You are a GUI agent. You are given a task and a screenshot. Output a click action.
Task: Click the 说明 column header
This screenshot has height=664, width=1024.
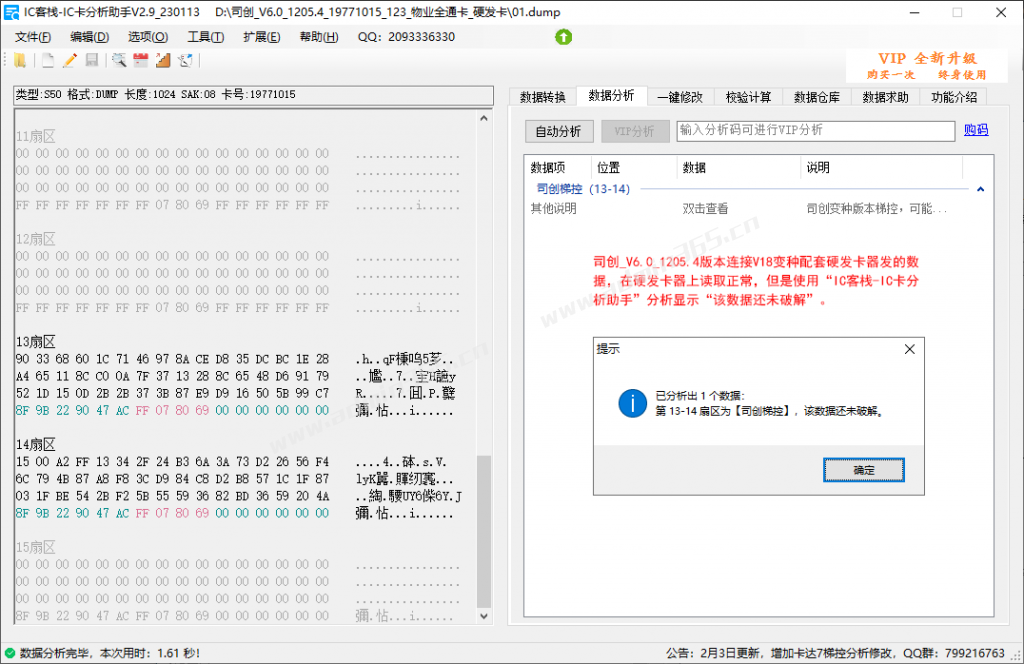coord(882,168)
